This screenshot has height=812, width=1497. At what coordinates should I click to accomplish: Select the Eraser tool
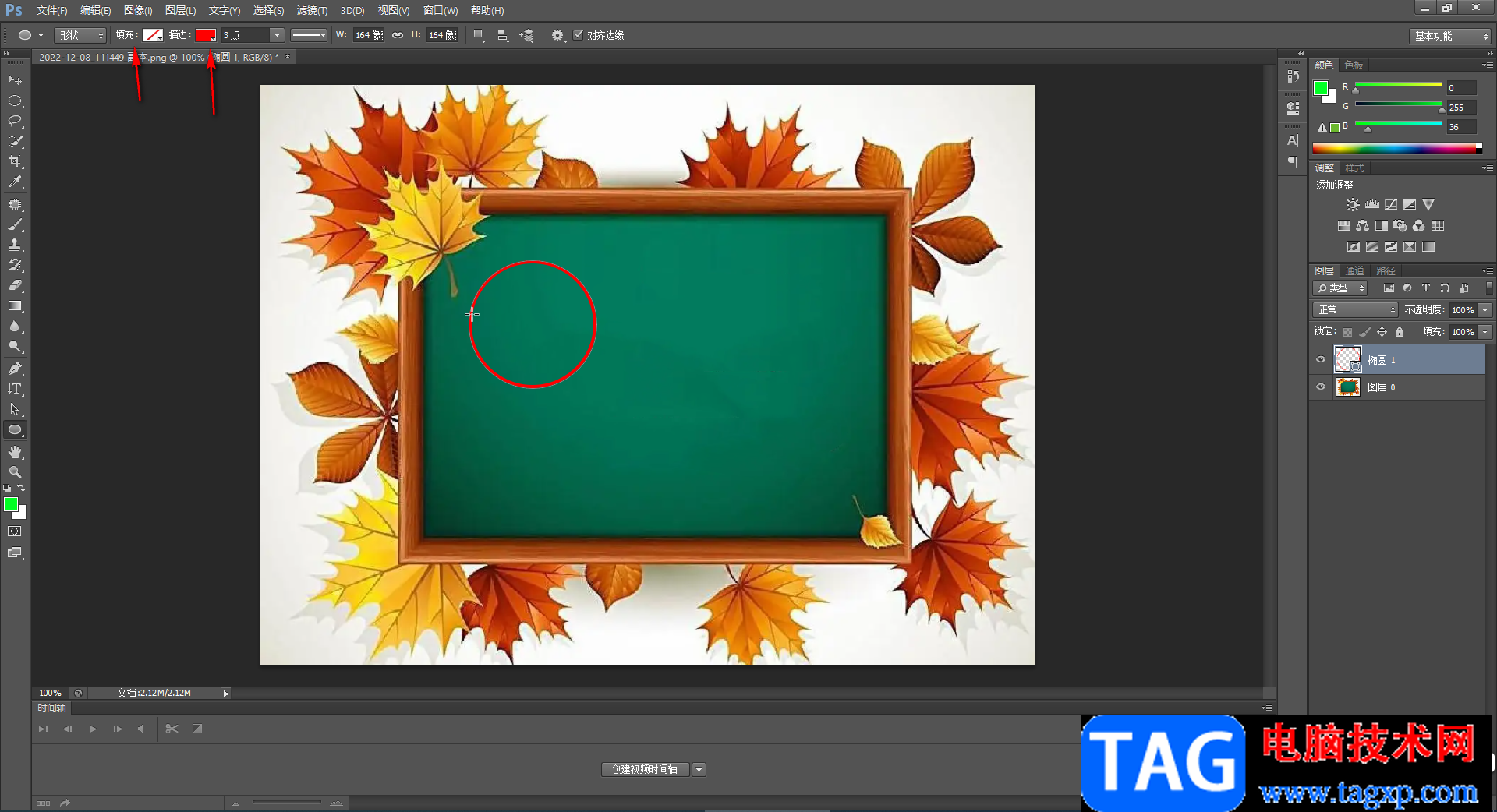[15, 286]
